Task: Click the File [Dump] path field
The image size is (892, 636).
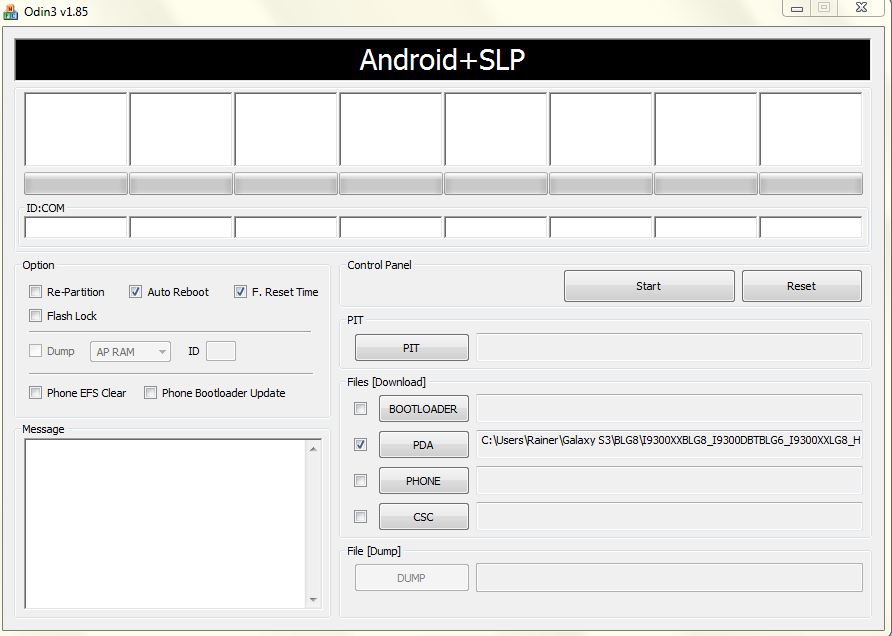Action: 669,577
